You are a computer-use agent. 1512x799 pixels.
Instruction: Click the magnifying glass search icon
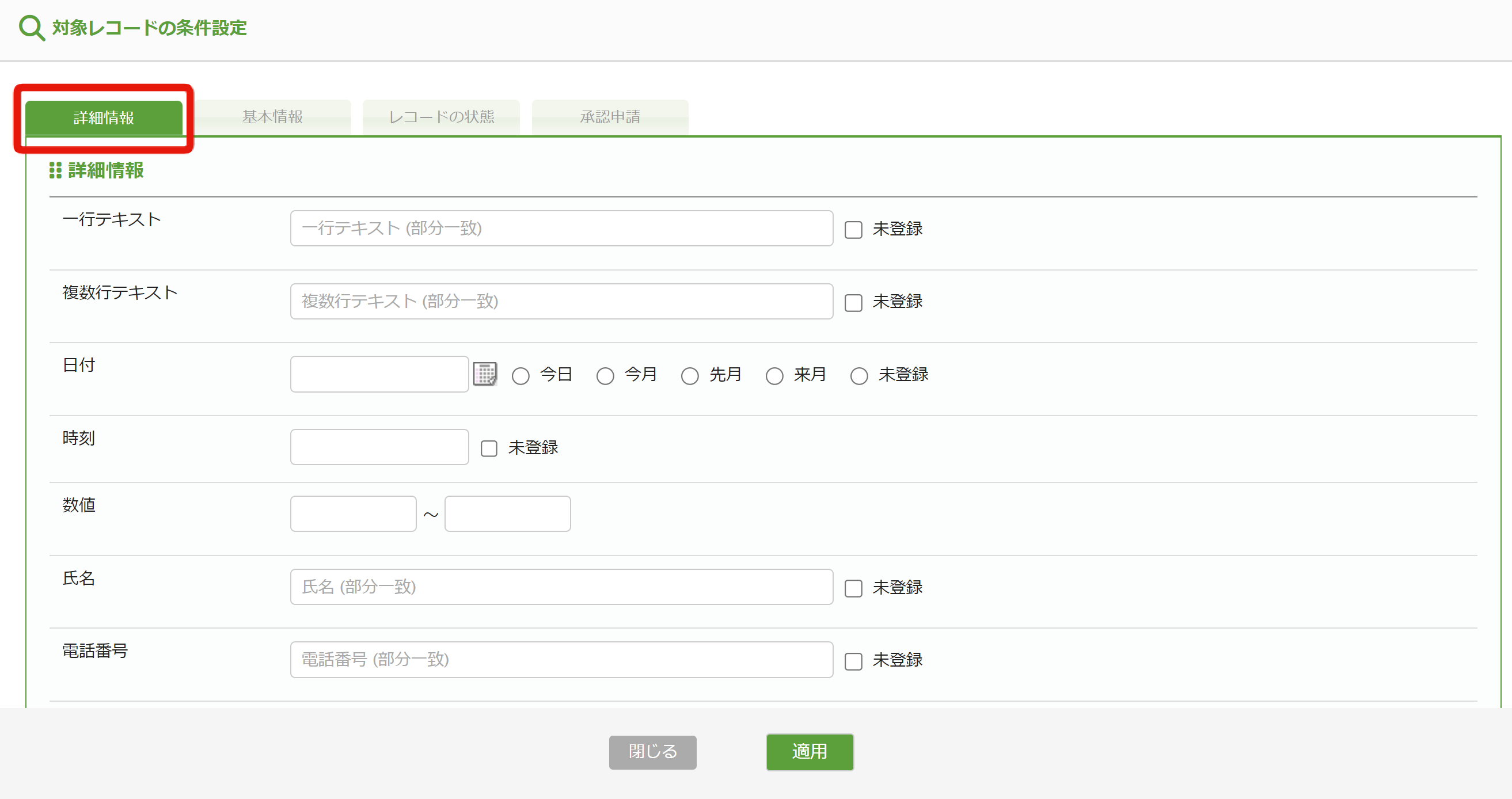pos(31,27)
